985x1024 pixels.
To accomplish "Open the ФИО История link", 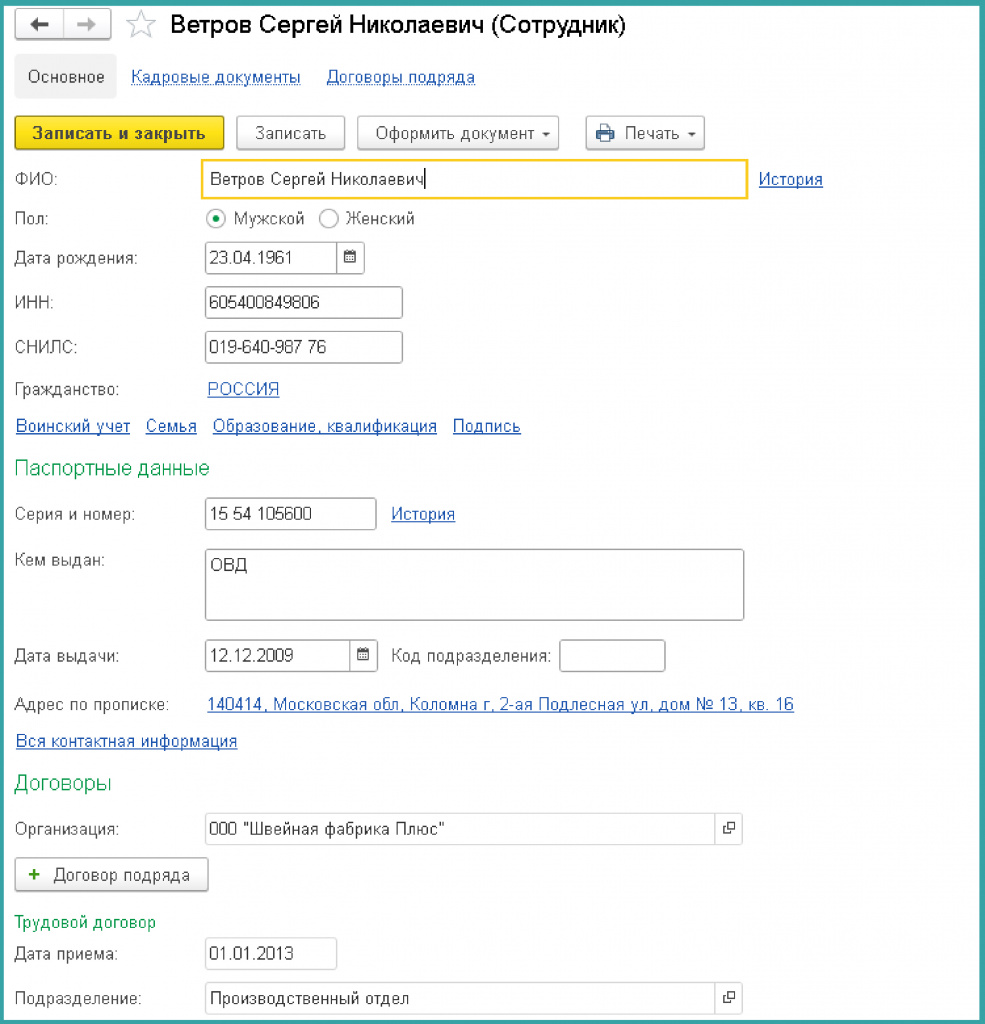I will point(790,179).
